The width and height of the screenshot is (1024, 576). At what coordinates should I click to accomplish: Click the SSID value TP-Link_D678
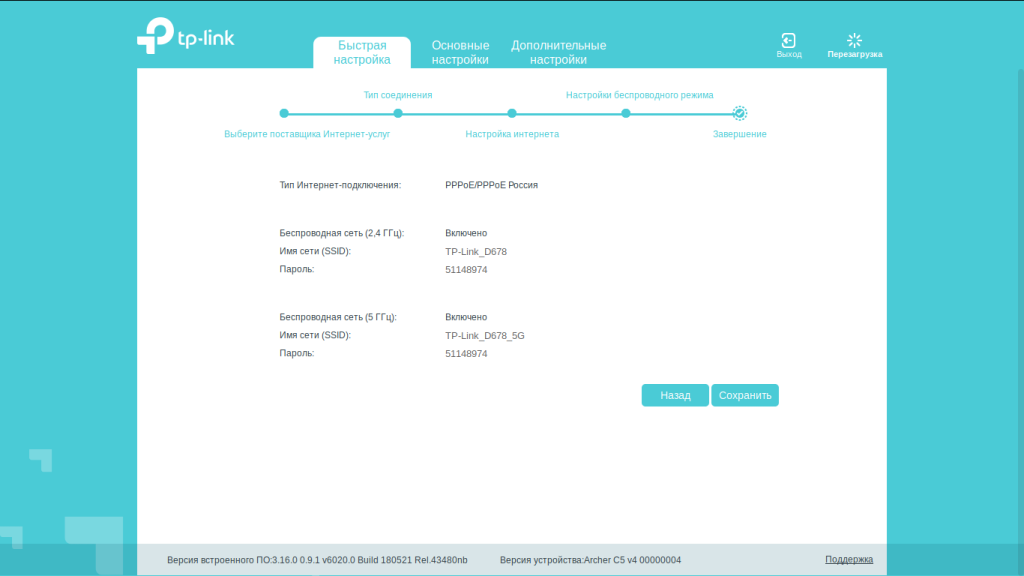tap(475, 252)
